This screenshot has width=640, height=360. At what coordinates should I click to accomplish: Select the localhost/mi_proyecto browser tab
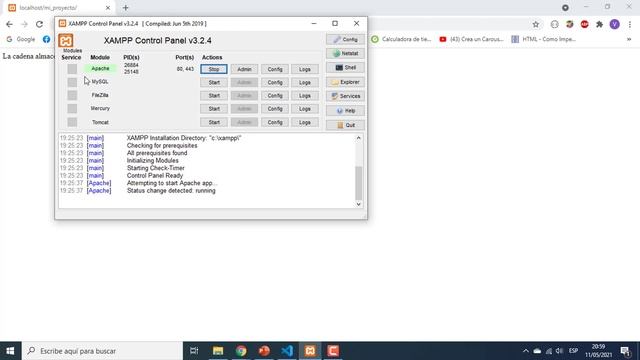(x=60, y=8)
